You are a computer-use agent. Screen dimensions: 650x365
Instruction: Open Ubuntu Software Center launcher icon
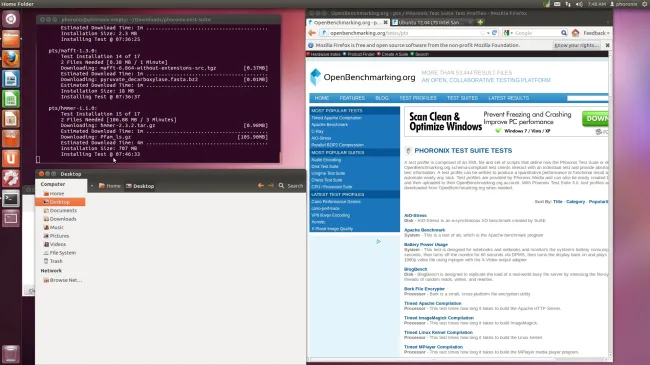click(11, 139)
